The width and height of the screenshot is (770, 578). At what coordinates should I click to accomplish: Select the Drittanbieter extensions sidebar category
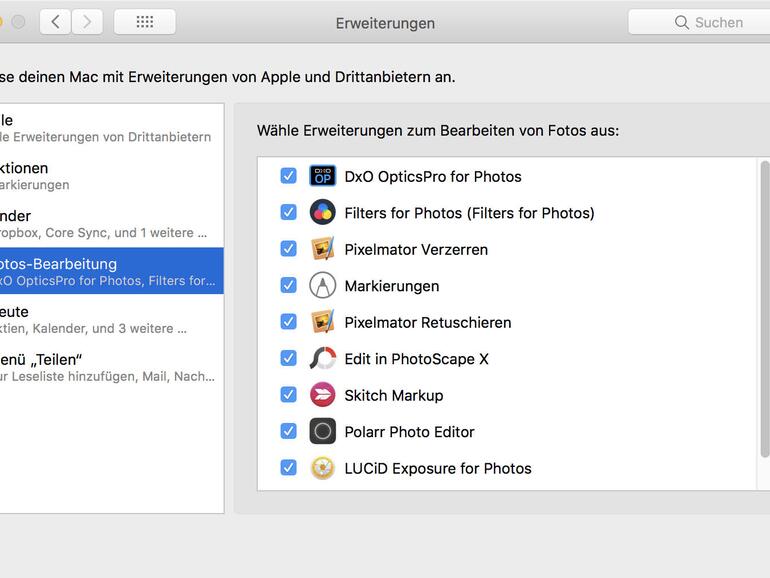click(x=111, y=128)
